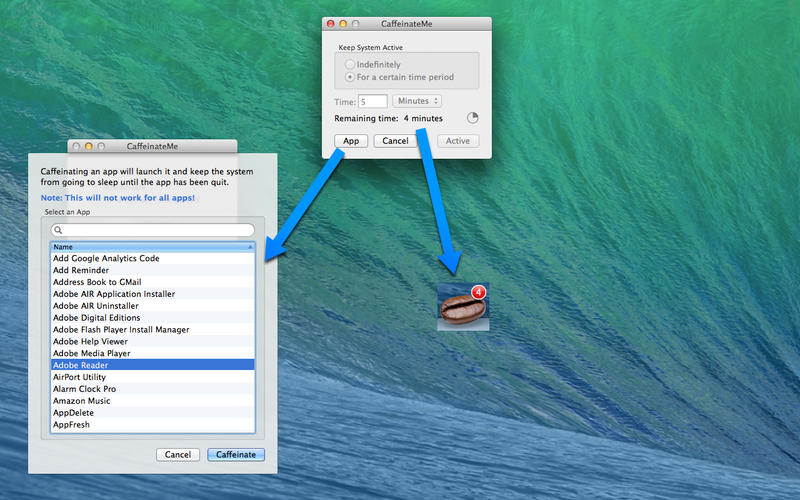The width and height of the screenshot is (800, 500).
Task: Select Add Google Analytics Code in list
Action: point(153,259)
